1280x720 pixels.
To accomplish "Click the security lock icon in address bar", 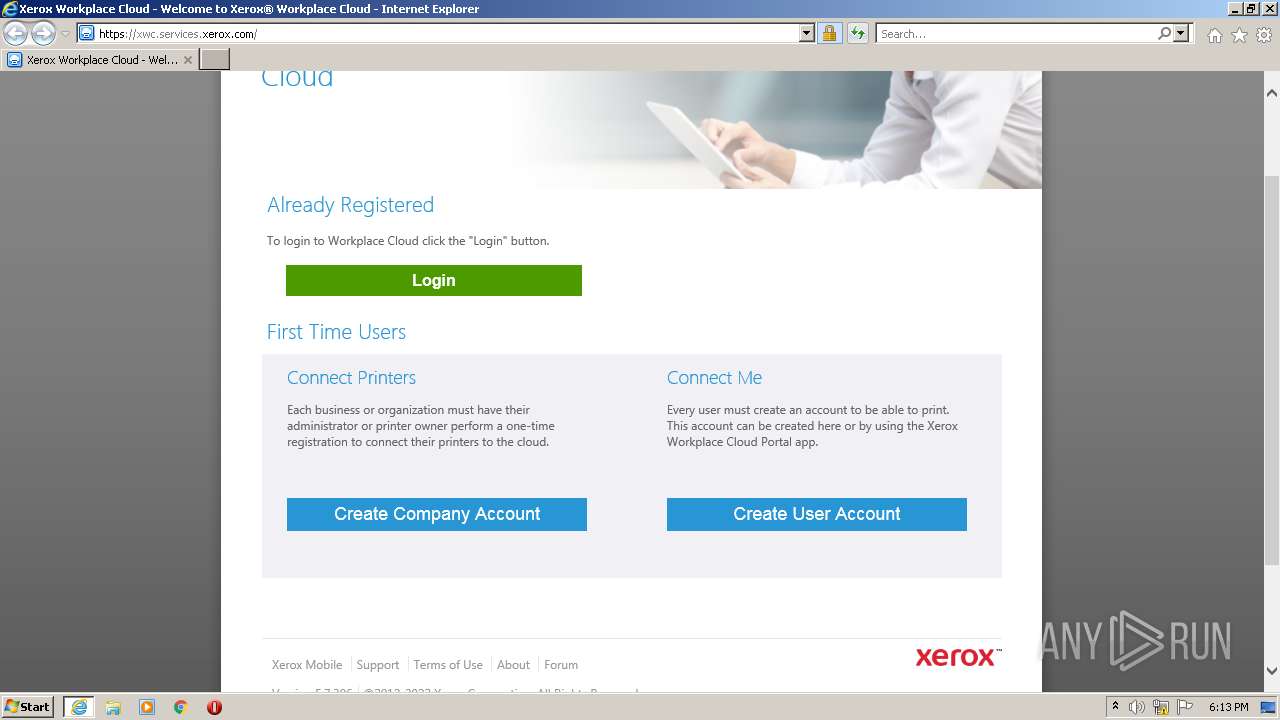I will tap(829, 33).
